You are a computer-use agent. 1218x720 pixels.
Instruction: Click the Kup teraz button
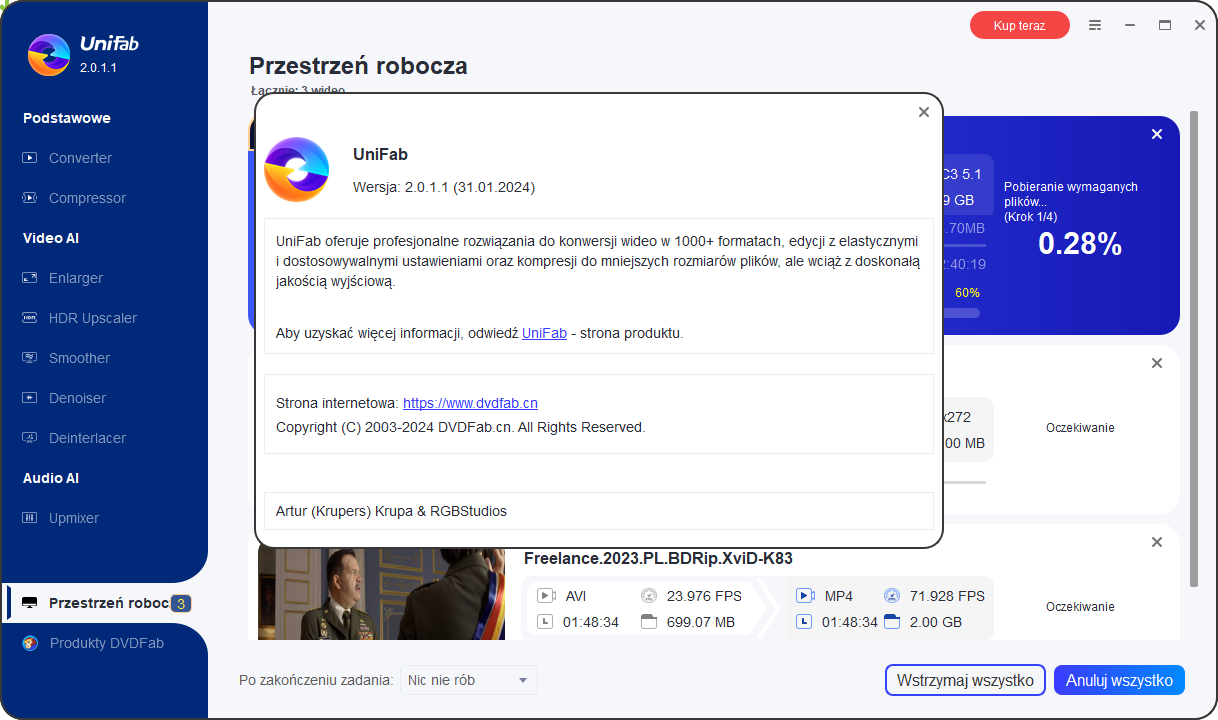click(1019, 25)
